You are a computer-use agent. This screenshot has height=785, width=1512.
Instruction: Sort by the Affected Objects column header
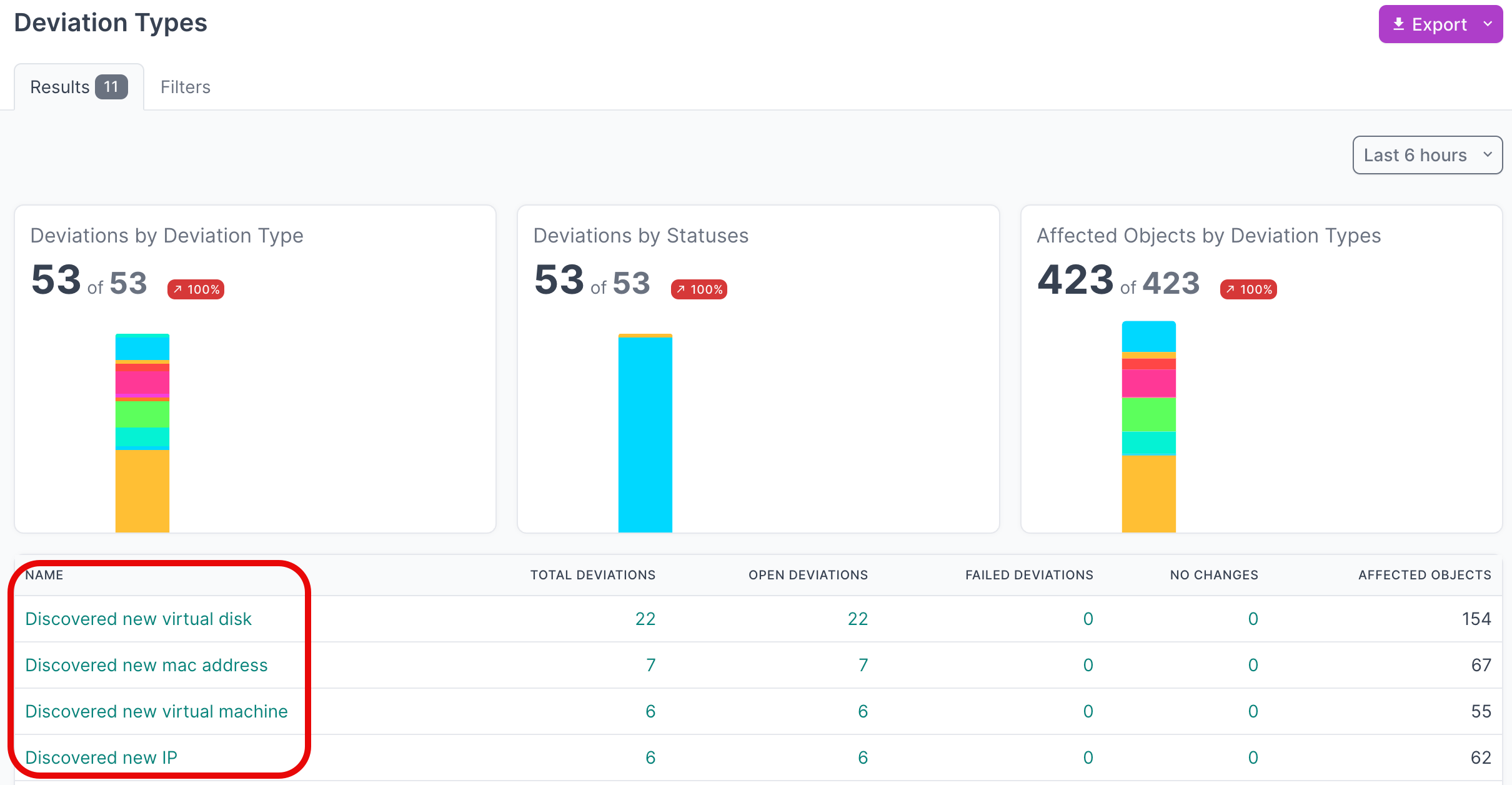point(1424,575)
